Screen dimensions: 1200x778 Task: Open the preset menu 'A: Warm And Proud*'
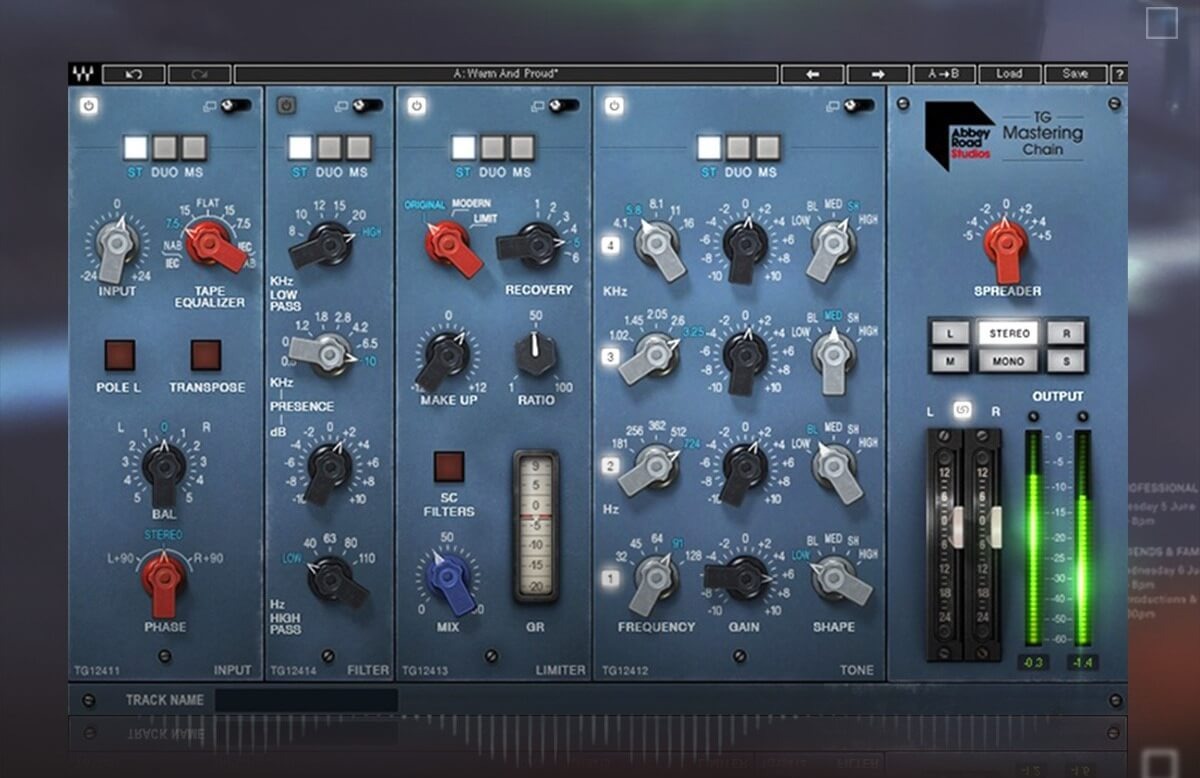point(506,74)
